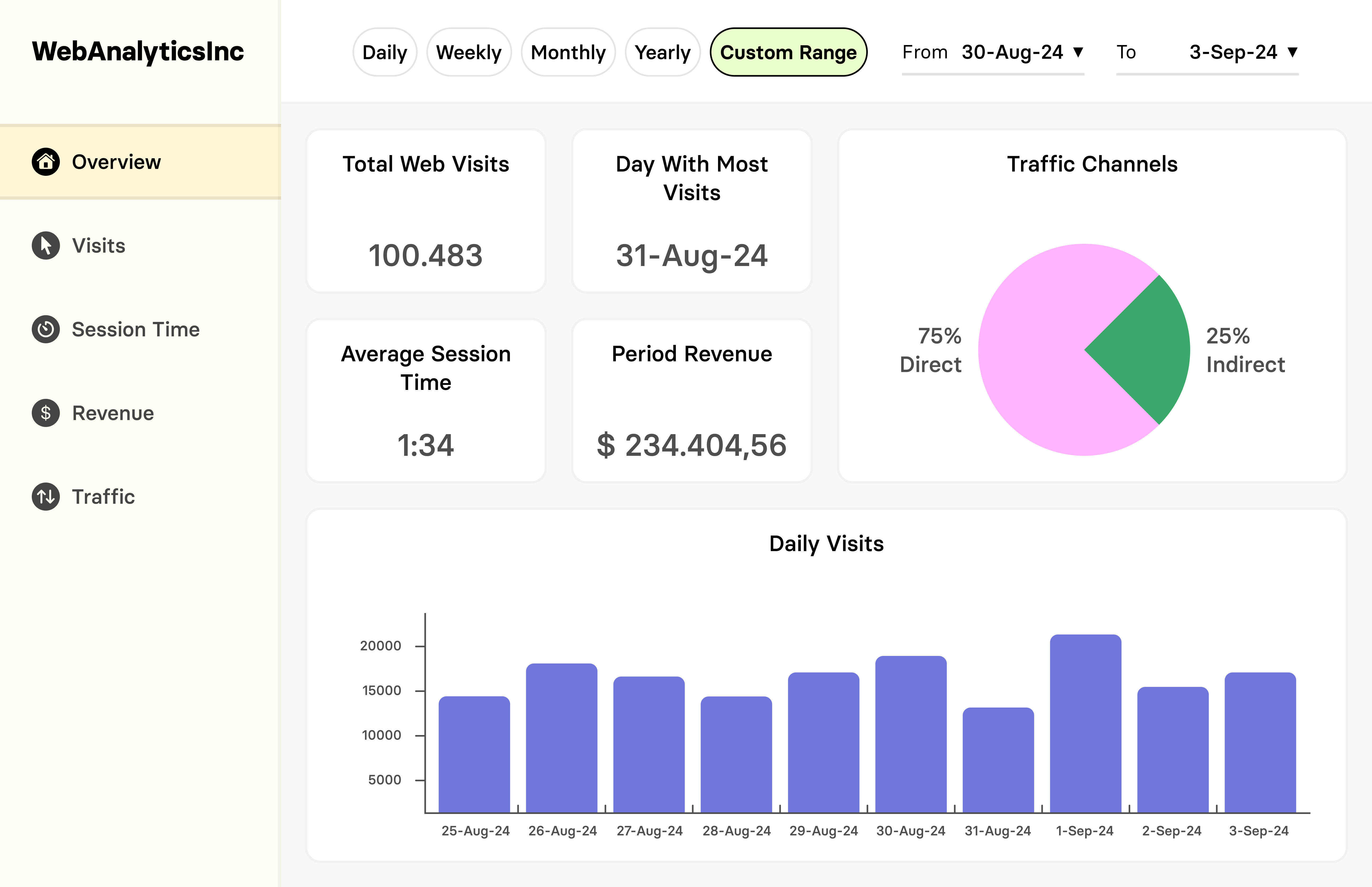Click the Traffic arrows icon
This screenshot has height=887, width=1372.
(46, 497)
